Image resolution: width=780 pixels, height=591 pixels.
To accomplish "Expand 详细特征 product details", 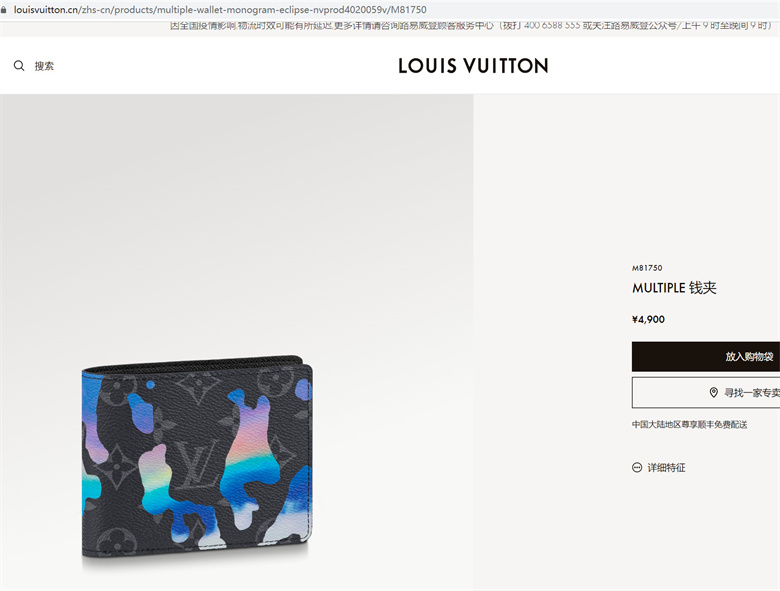I will pos(666,468).
